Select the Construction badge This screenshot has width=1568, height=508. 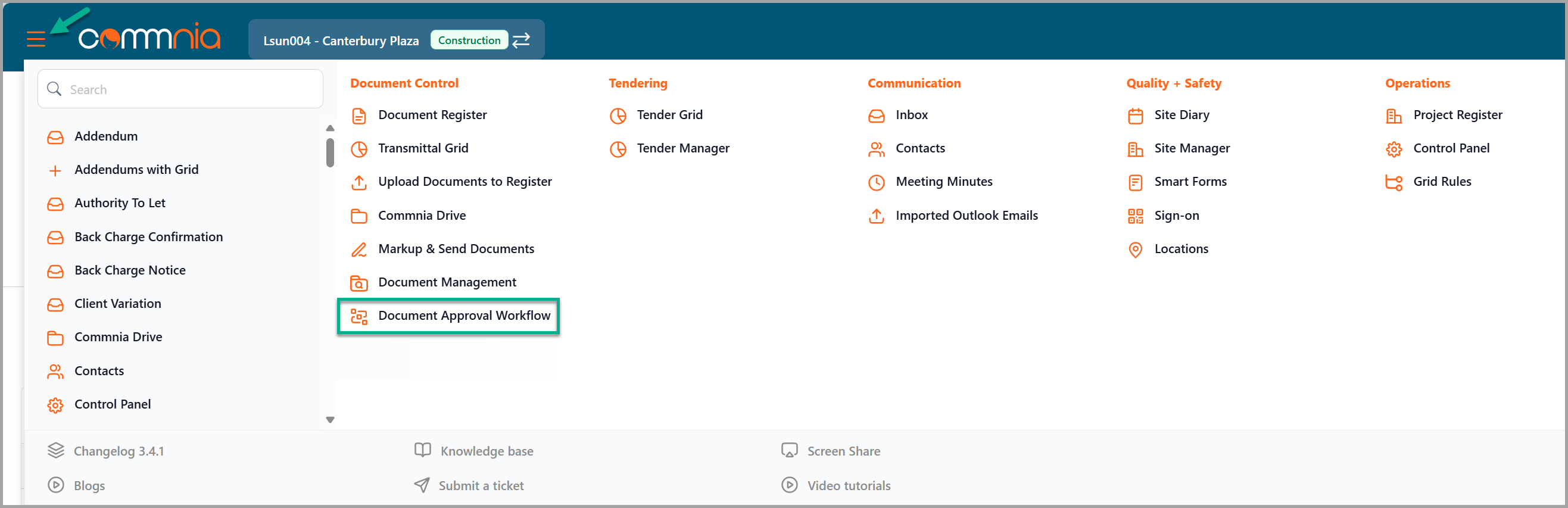[x=469, y=40]
